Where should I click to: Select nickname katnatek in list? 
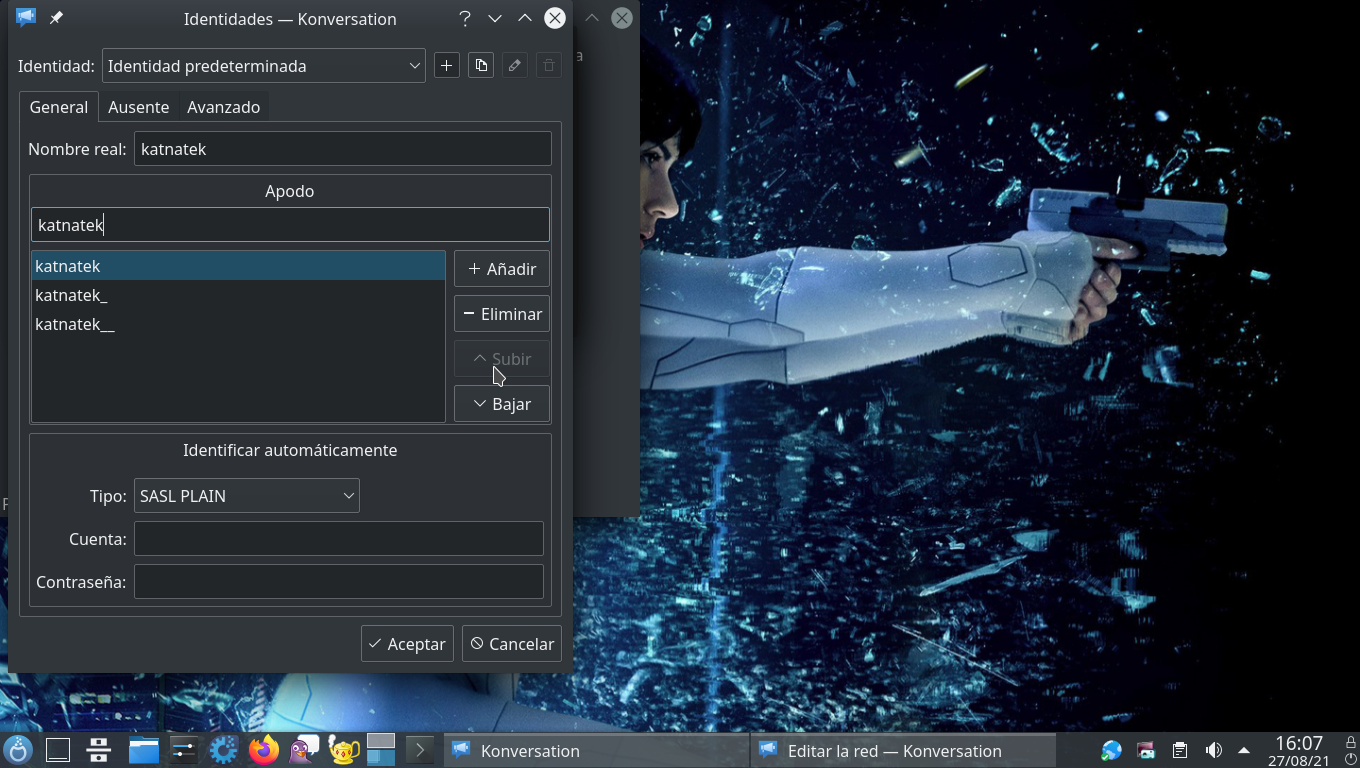238,266
